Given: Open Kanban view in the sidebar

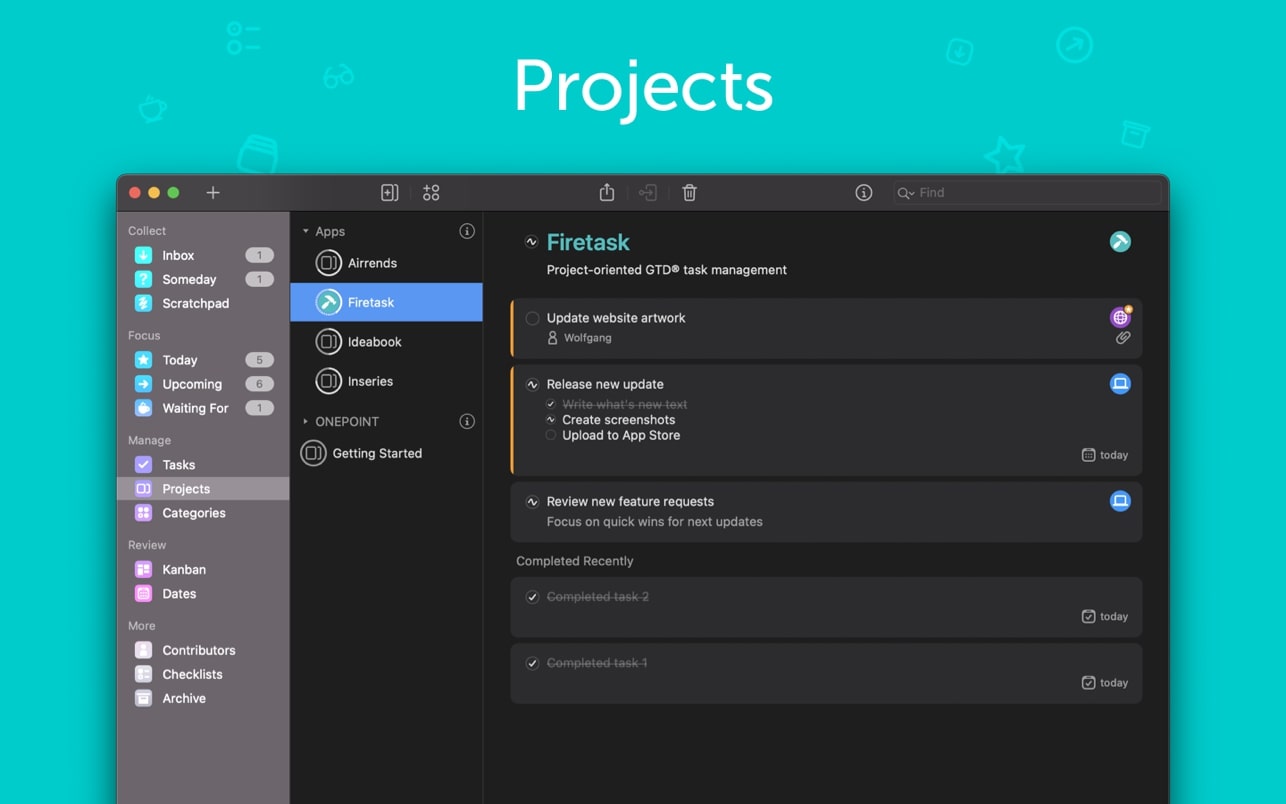Looking at the screenshot, I should pos(183,570).
